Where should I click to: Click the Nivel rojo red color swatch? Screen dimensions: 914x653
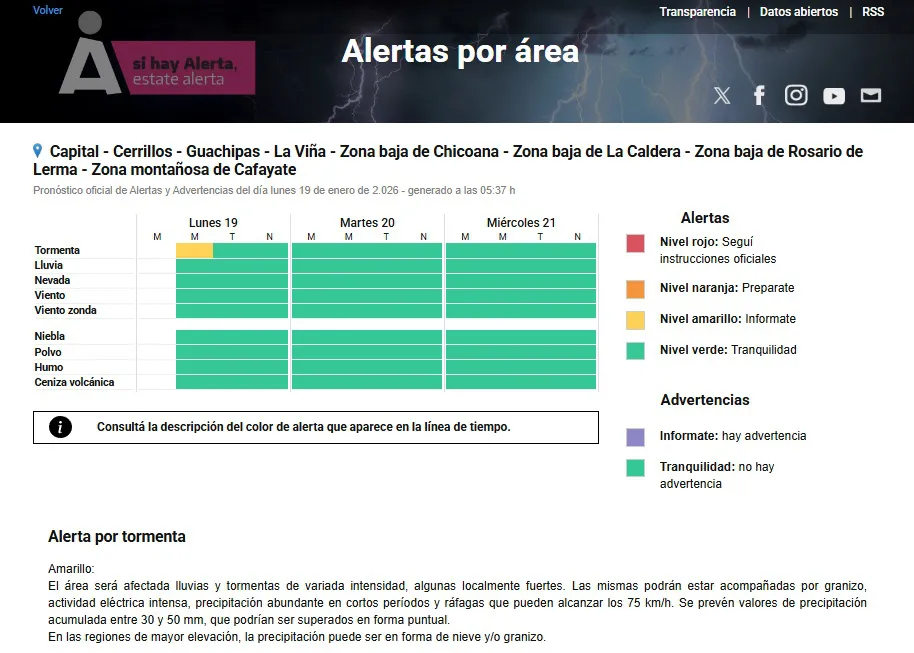[x=635, y=243]
